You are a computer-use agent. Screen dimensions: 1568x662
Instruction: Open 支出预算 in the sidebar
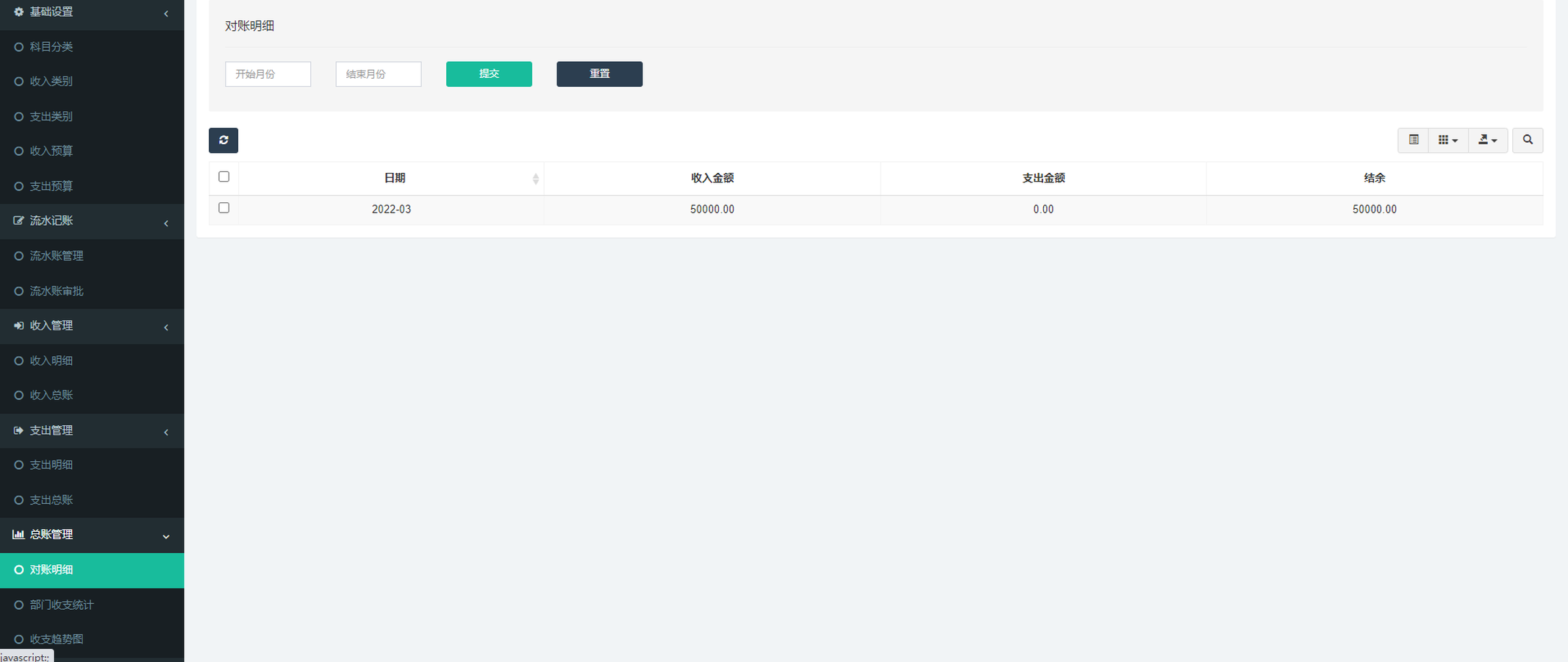pos(92,186)
